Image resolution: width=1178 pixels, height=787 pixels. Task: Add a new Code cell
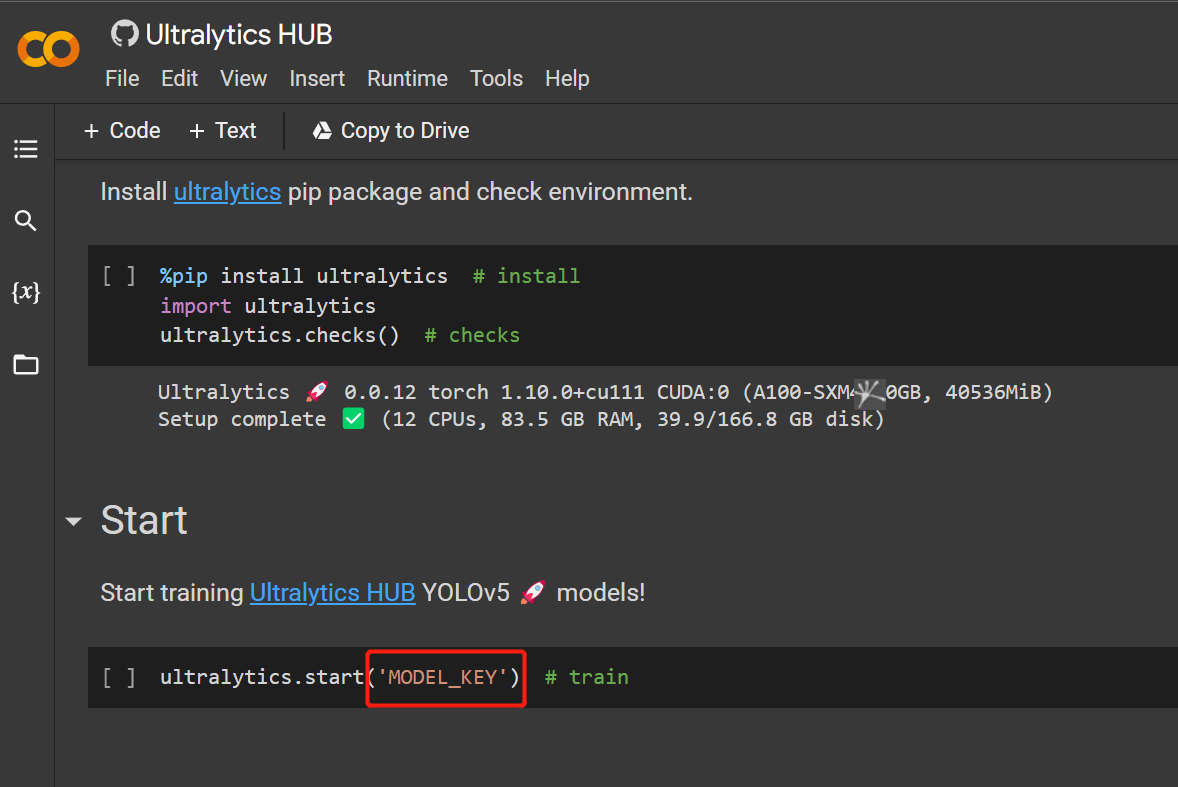pyautogui.click(x=122, y=131)
